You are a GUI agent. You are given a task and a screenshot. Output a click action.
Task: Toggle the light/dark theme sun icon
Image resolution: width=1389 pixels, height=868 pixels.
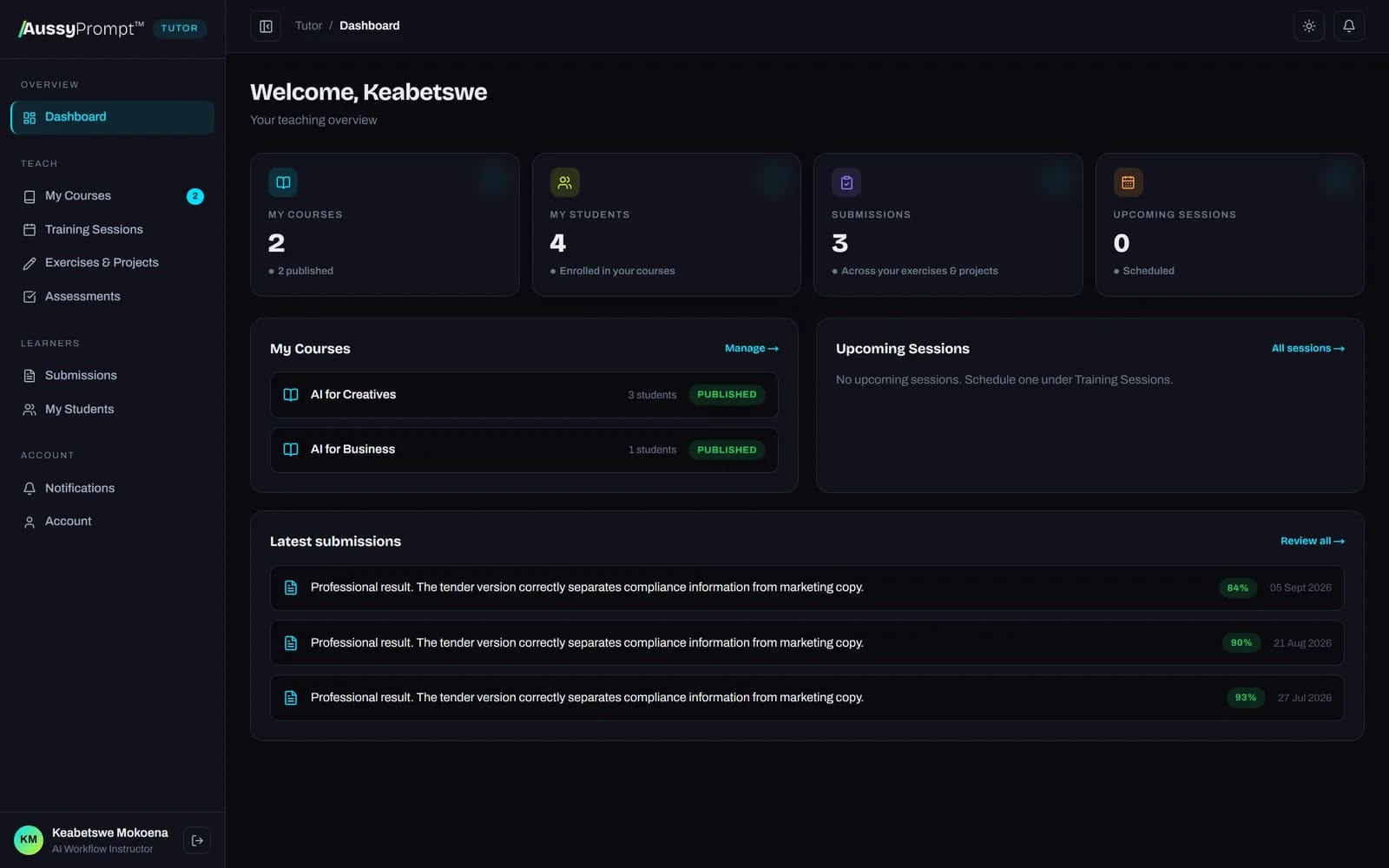[x=1309, y=26]
